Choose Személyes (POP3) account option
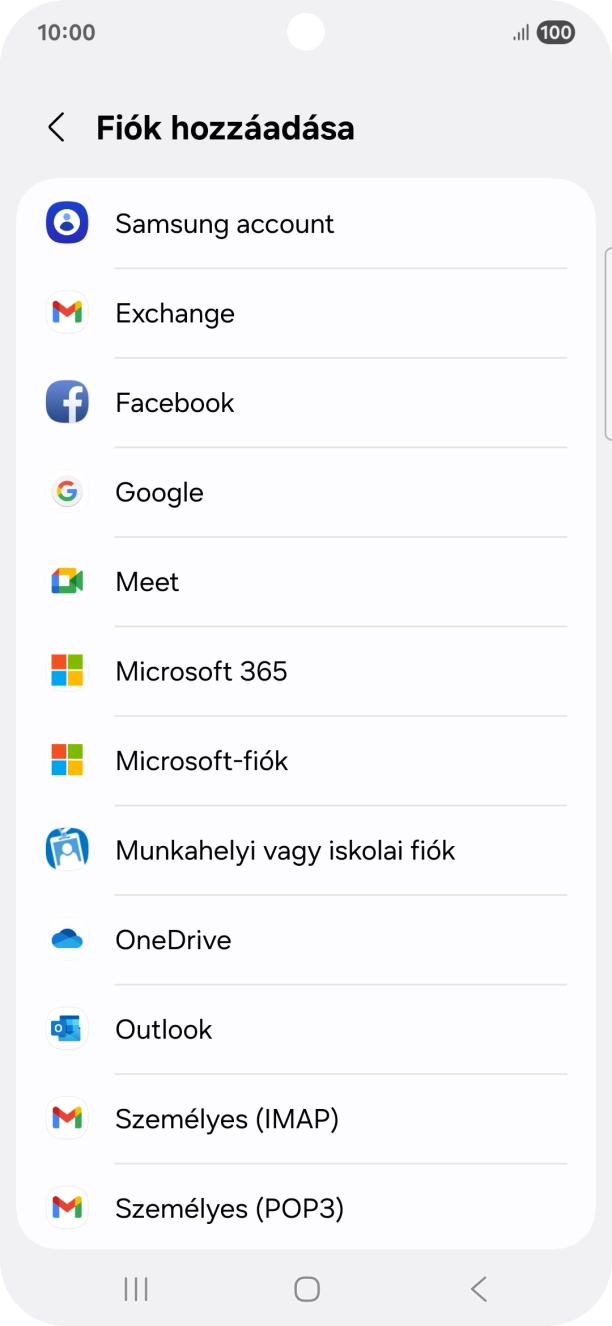 229,1208
